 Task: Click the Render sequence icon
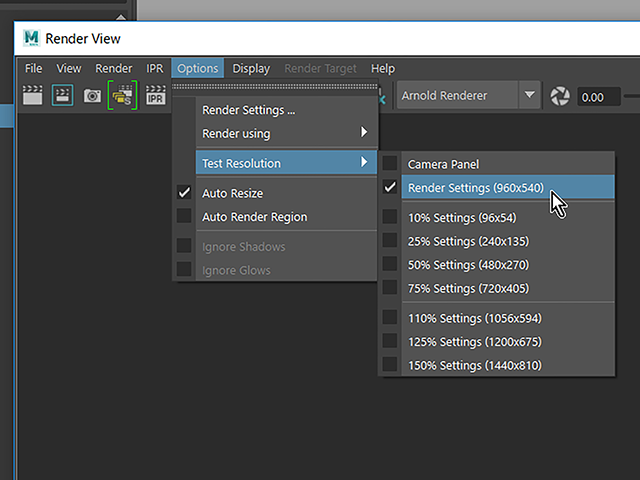click(122, 95)
